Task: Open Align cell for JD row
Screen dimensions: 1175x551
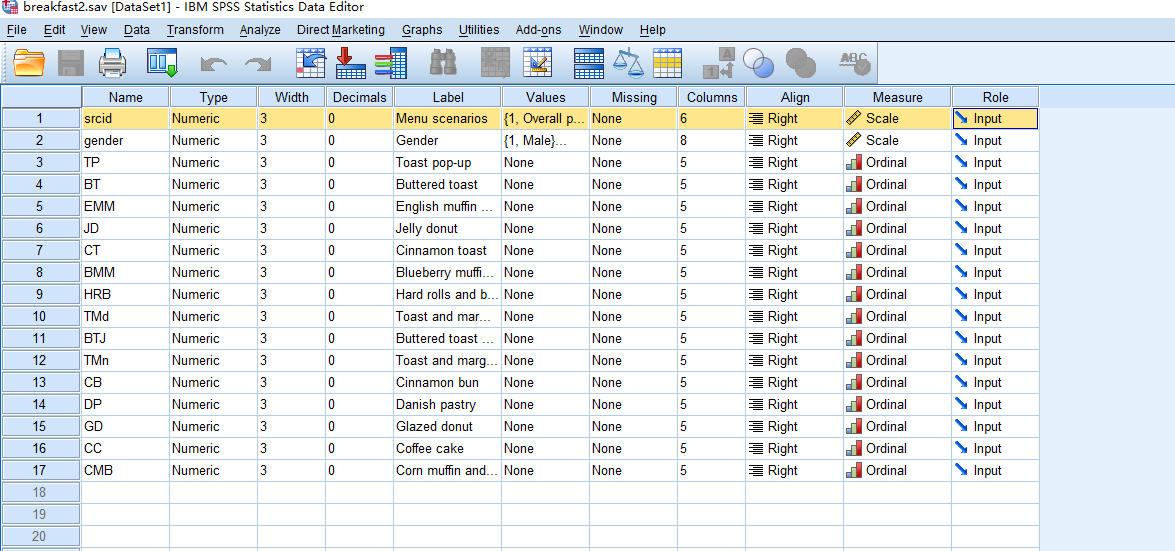Action: [x=794, y=229]
